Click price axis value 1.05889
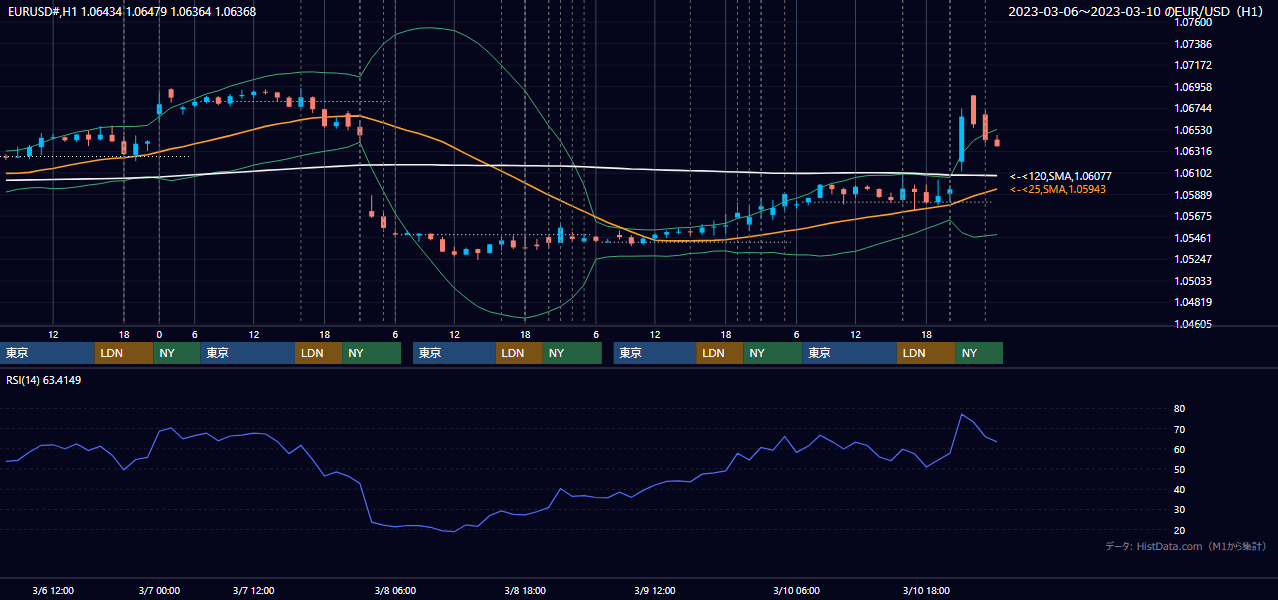This screenshot has height=600, width=1278. (x=1192, y=195)
